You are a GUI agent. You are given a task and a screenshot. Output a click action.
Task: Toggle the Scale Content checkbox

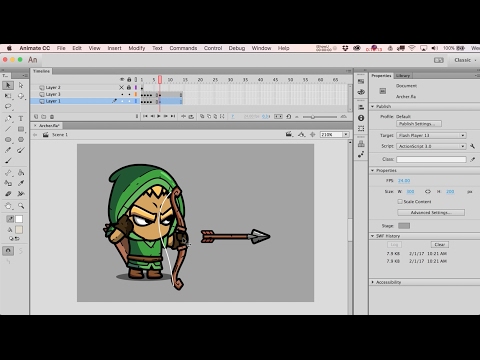tap(400, 201)
